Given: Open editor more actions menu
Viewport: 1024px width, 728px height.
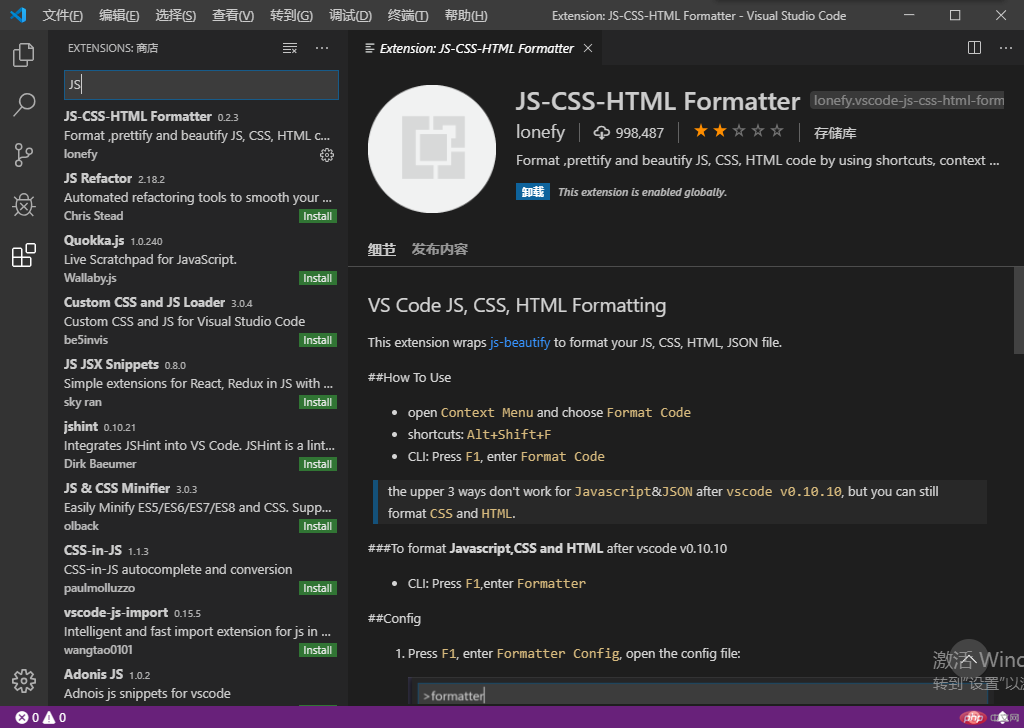Looking at the screenshot, I should [x=1006, y=48].
